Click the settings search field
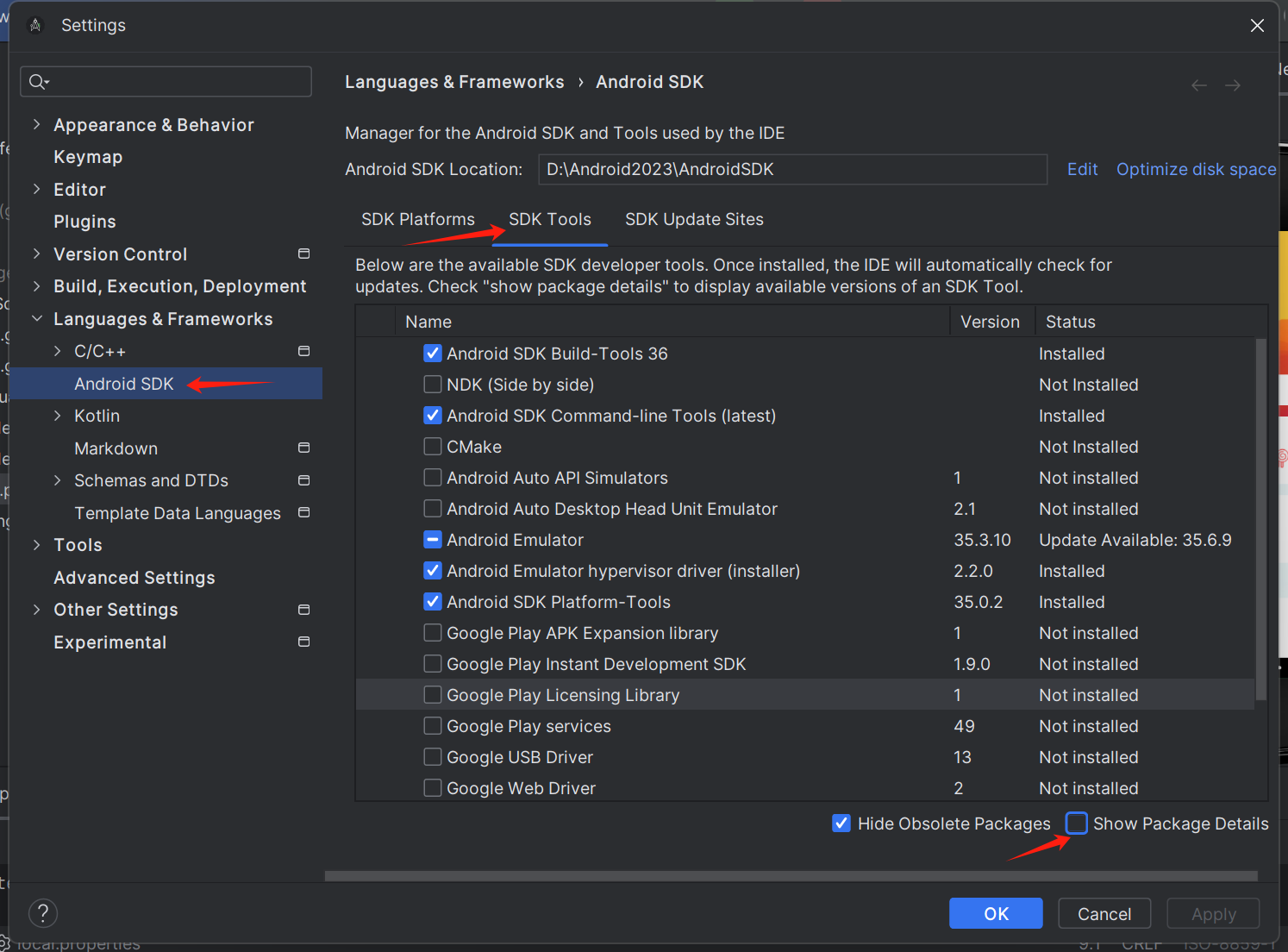This screenshot has height=952, width=1288. coord(166,82)
